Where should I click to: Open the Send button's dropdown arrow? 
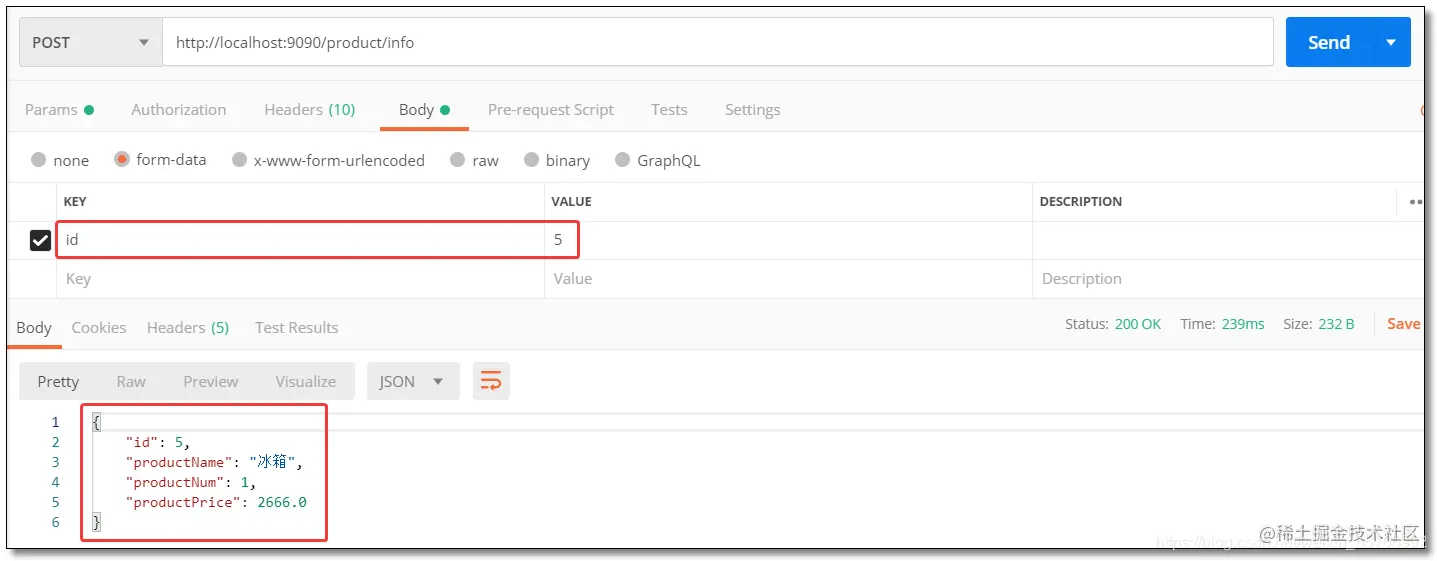1390,42
